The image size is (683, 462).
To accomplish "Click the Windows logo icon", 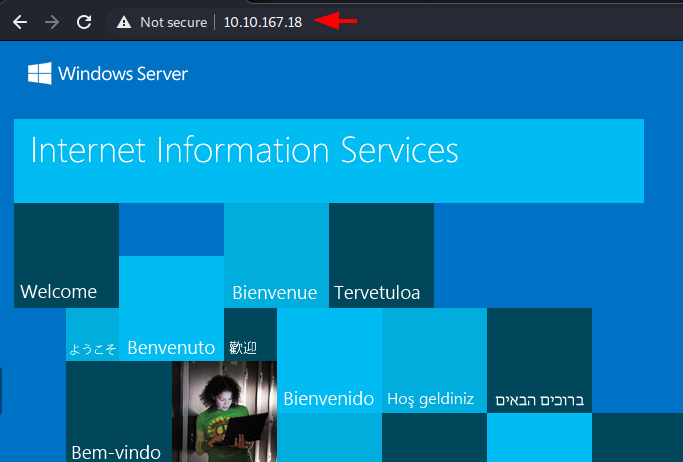I will (x=40, y=73).
